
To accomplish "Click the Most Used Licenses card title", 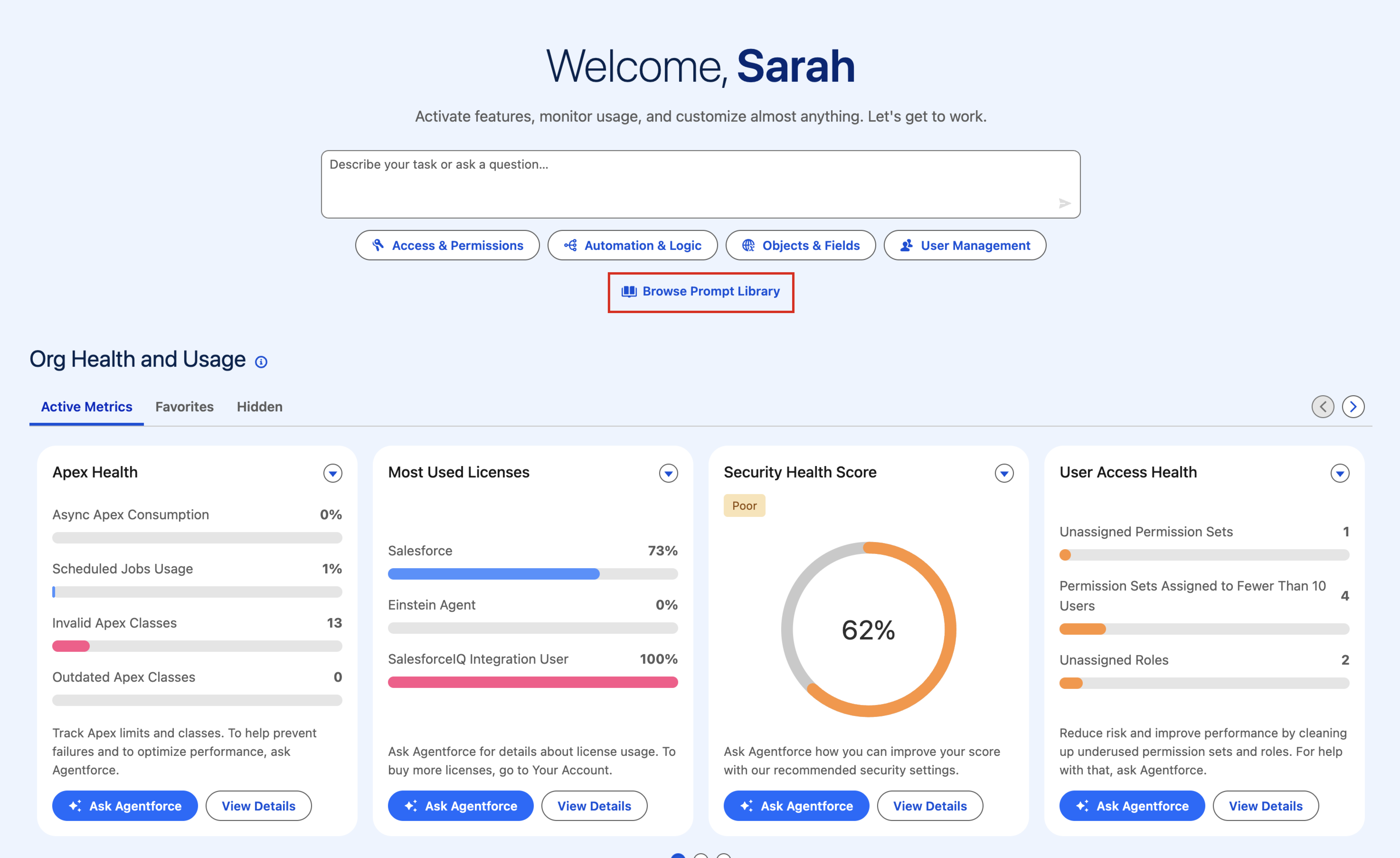I will click(459, 472).
